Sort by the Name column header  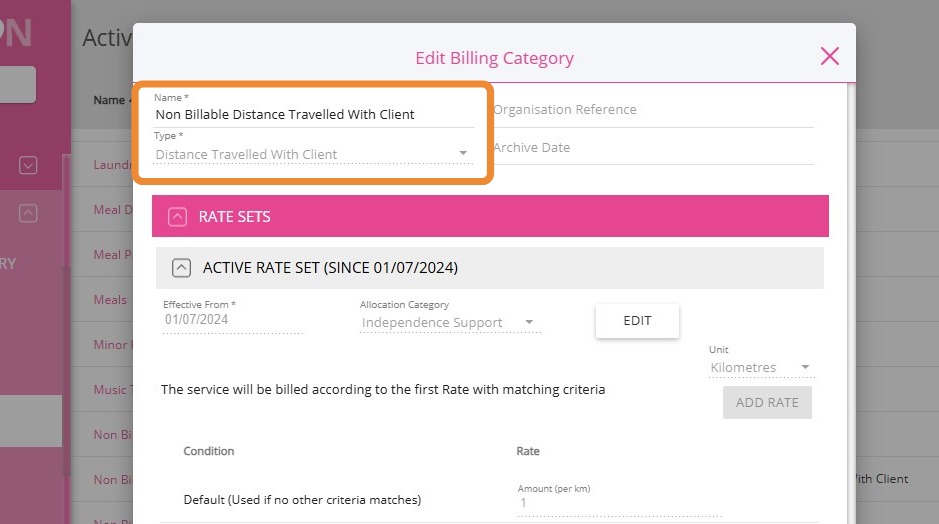coord(108,100)
